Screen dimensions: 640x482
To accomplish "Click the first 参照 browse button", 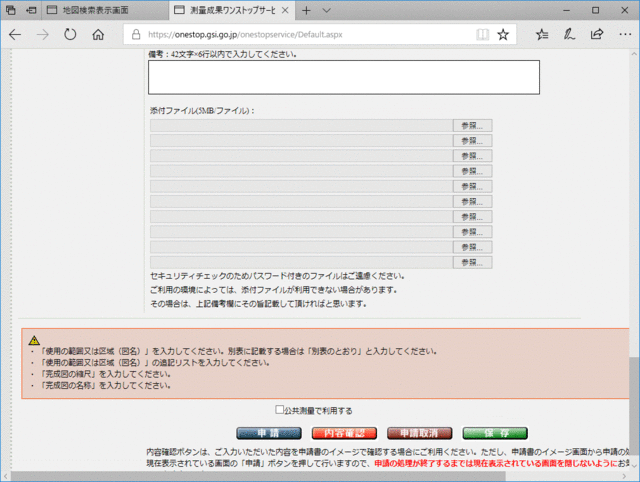I will click(x=472, y=126).
